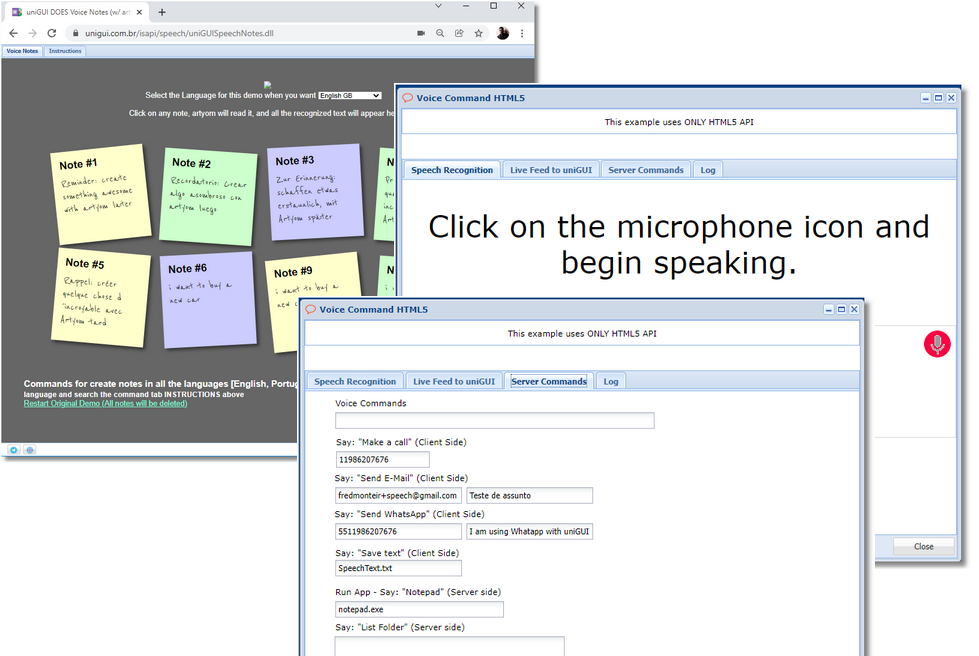Open the browser zoom magnifier icon
The height and width of the screenshot is (656, 979).
click(440, 33)
